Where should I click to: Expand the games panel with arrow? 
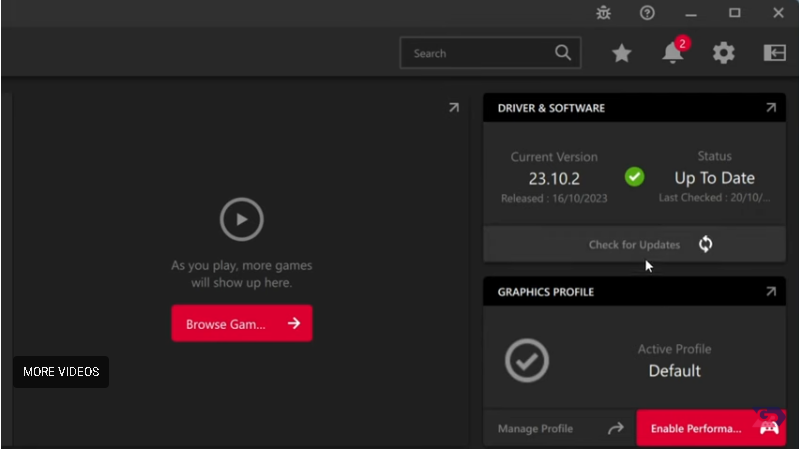click(x=454, y=108)
